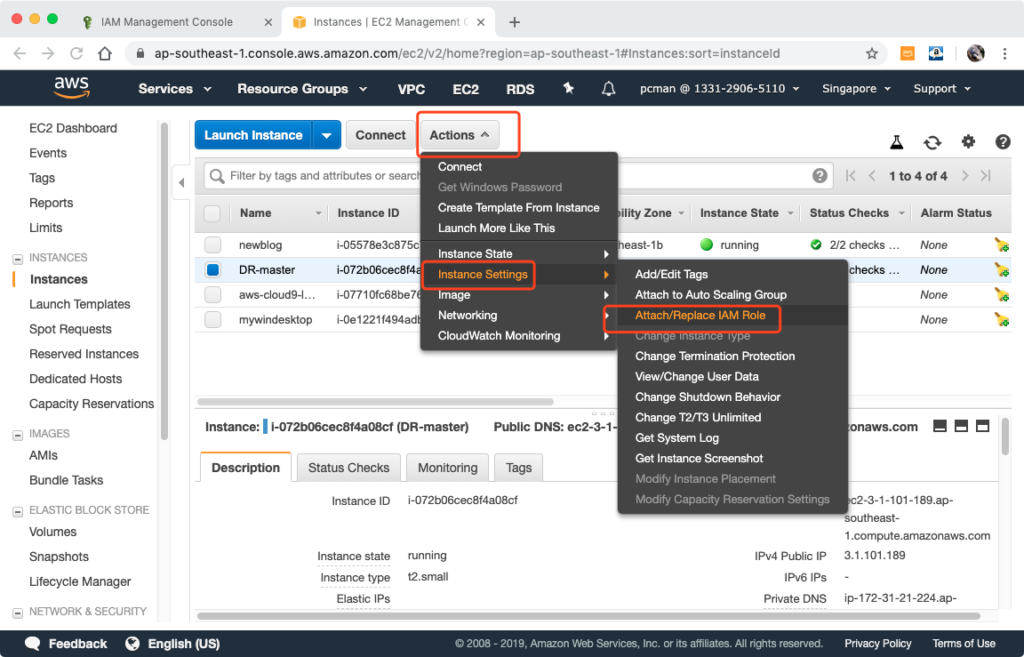Bookmark this page with star icon

(x=871, y=54)
